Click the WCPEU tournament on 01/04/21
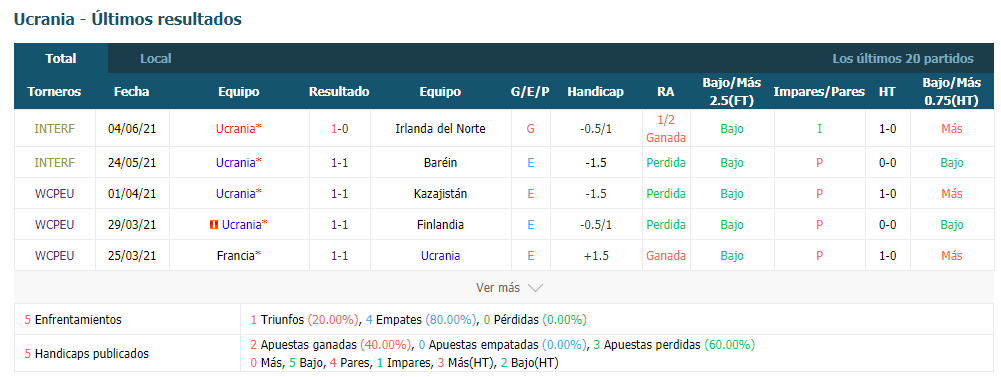Image resolution: width=1001 pixels, height=377 pixels. point(54,193)
